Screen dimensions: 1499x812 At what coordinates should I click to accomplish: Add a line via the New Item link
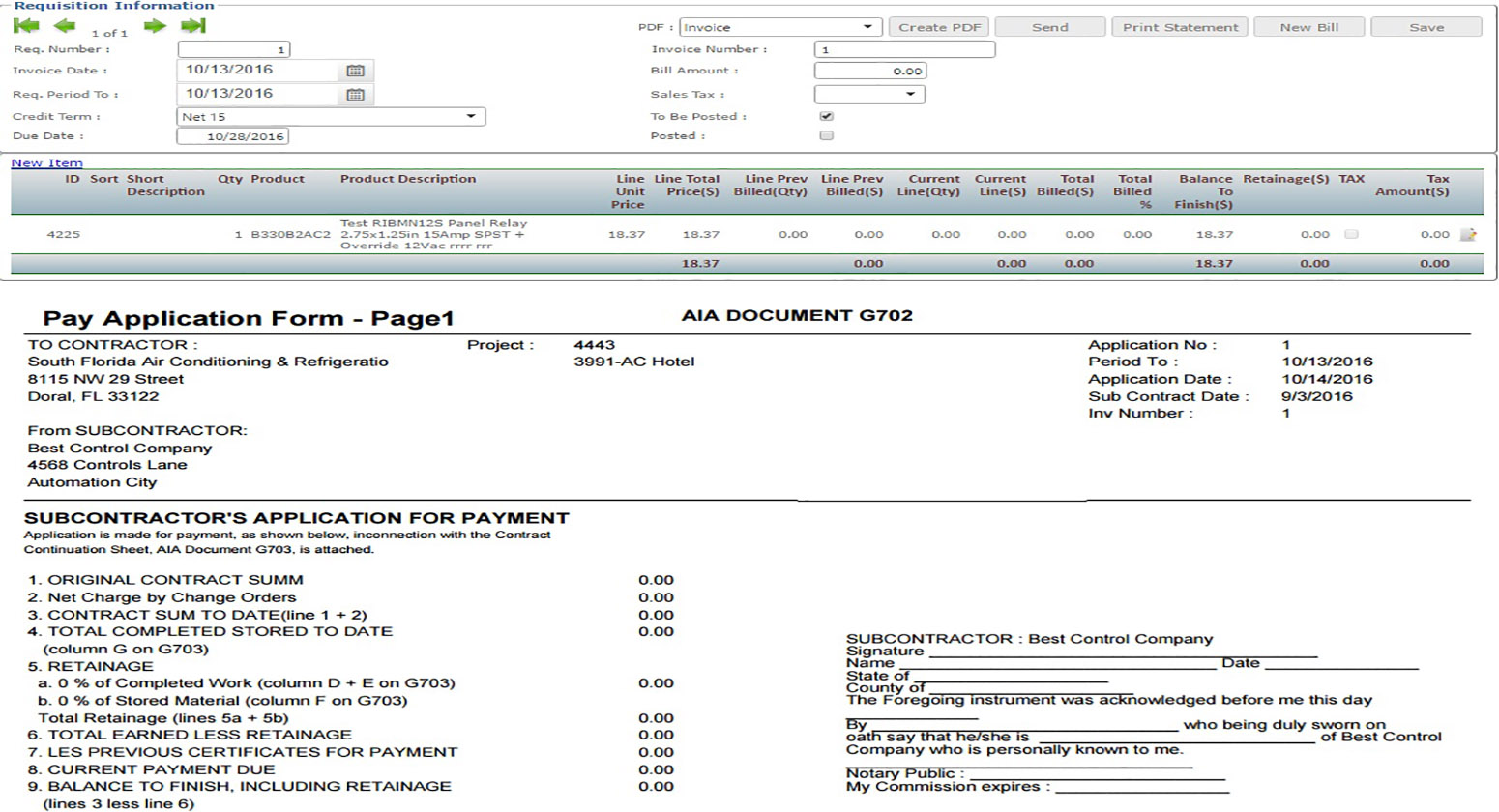pyautogui.click(x=45, y=162)
